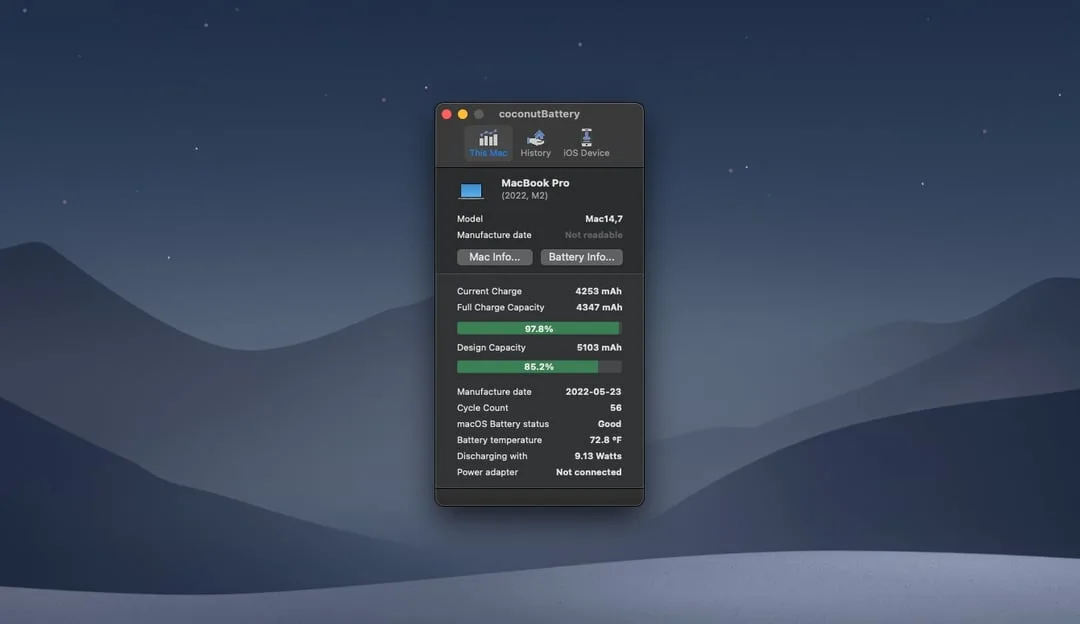The height and width of the screenshot is (624, 1080).
Task: Click the coconutBattery window title
Action: click(x=539, y=114)
